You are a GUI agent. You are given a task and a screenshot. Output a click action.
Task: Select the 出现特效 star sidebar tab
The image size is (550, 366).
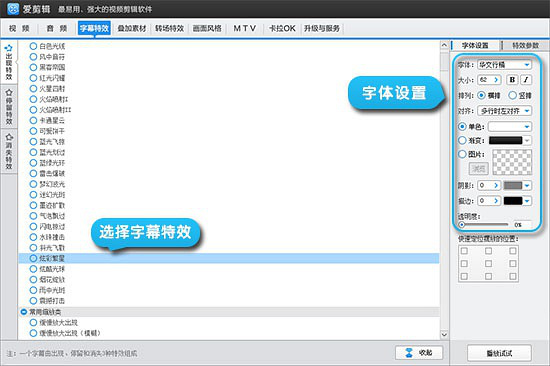tap(9, 62)
